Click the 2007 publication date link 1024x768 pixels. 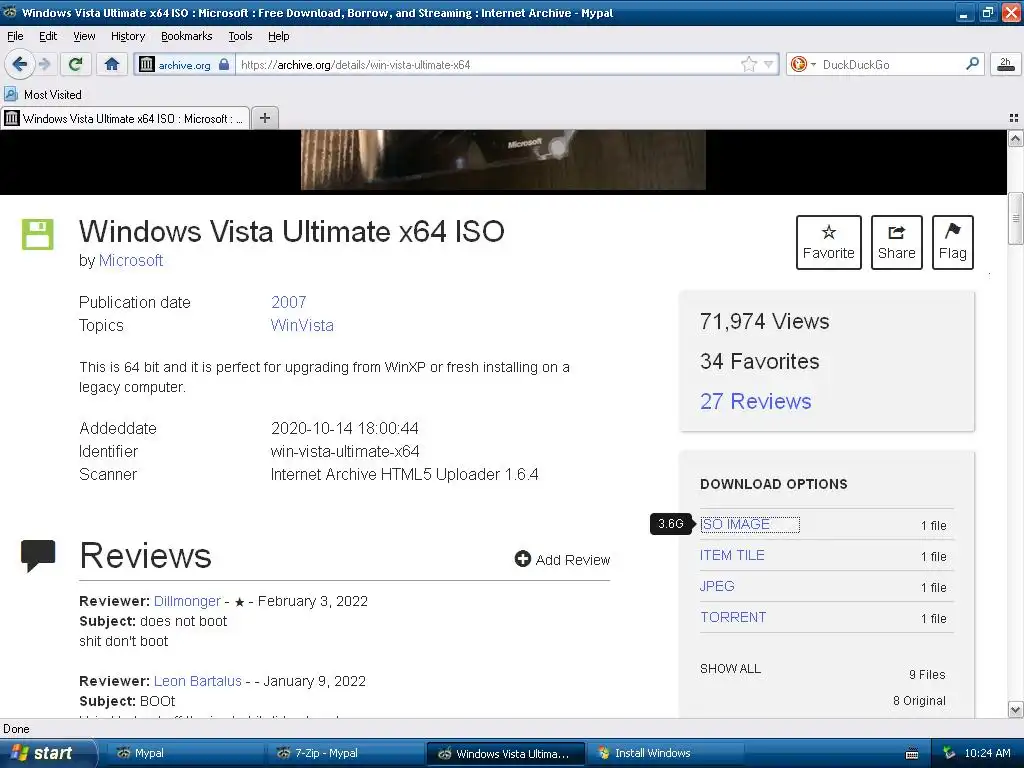288,302
